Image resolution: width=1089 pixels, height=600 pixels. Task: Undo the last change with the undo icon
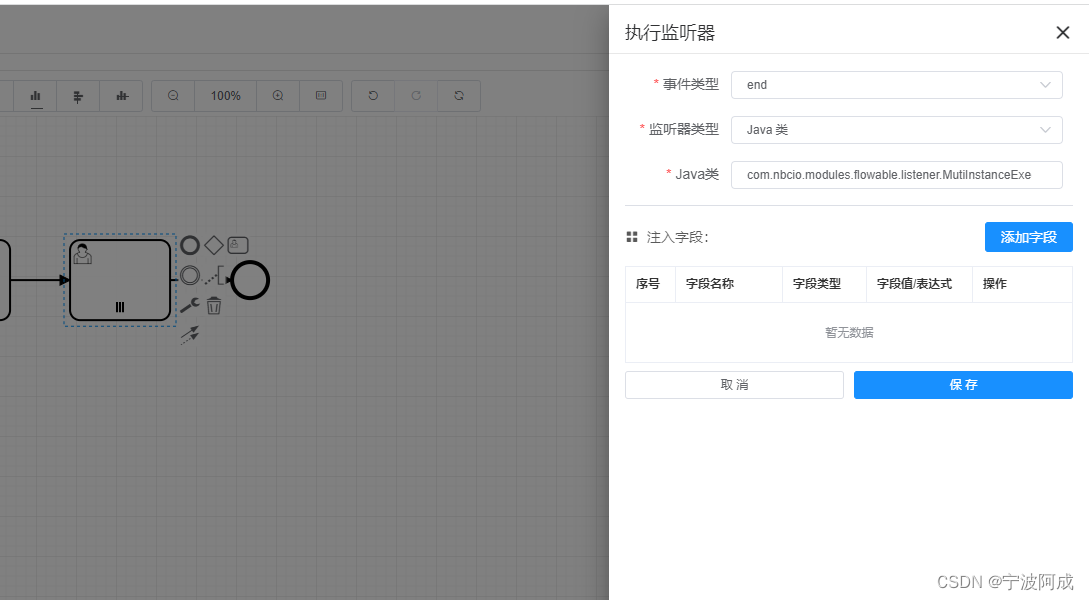pyautogui.click(x=372, y=96)
